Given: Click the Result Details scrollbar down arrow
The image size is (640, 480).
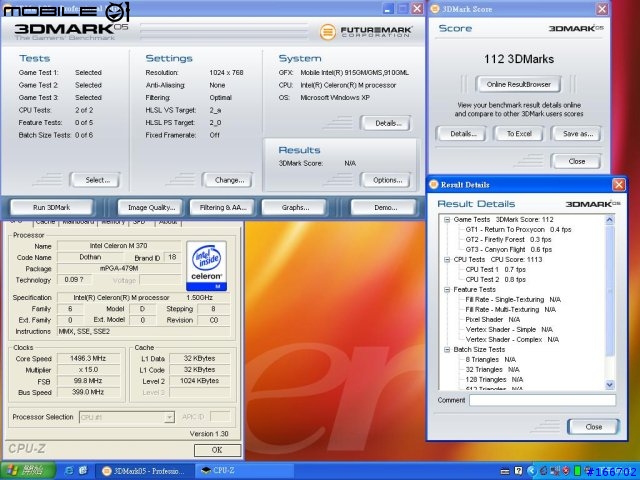Looking at the screenshot, I should 609,384.
